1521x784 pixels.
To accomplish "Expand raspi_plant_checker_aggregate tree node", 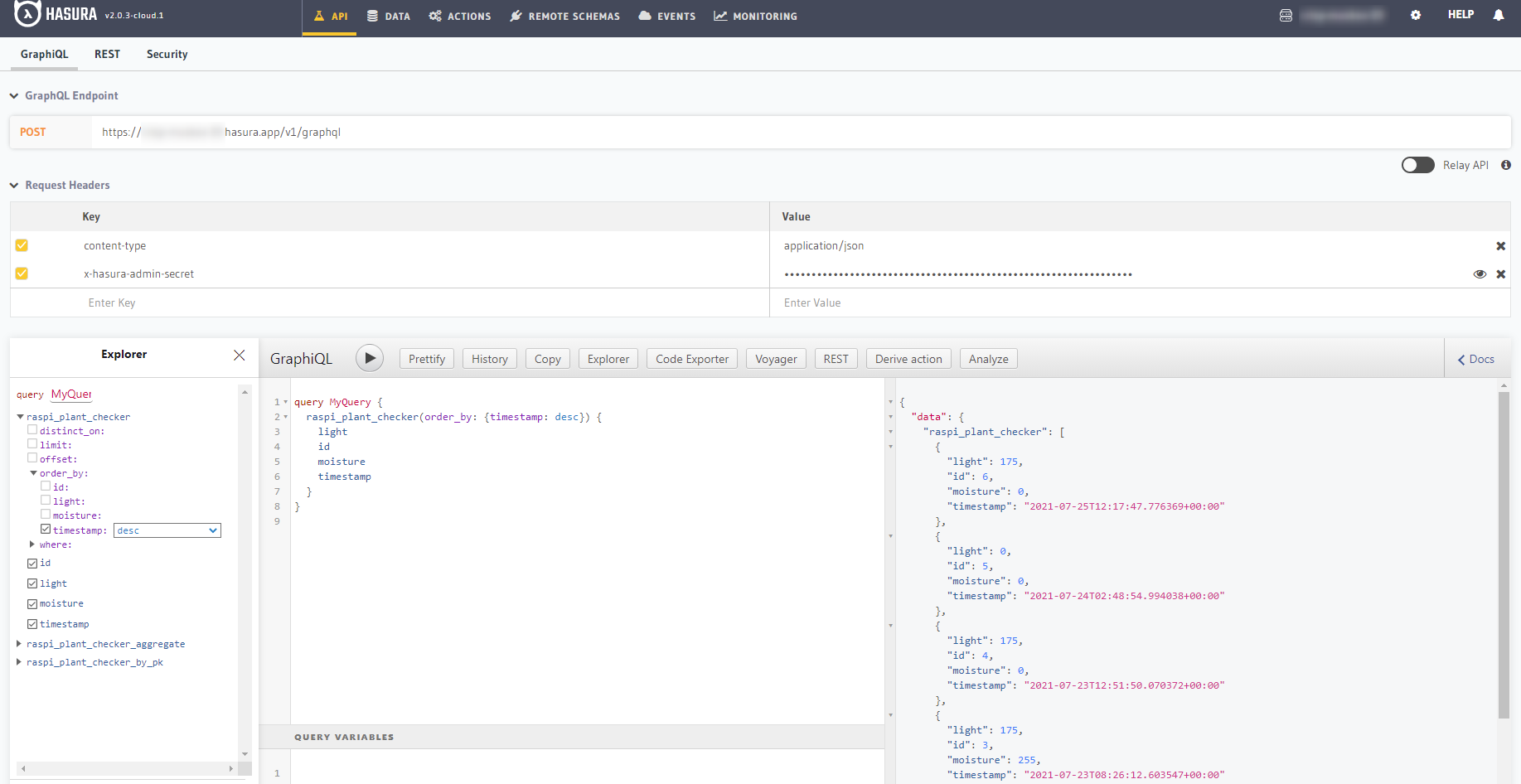I will (19, 644).
